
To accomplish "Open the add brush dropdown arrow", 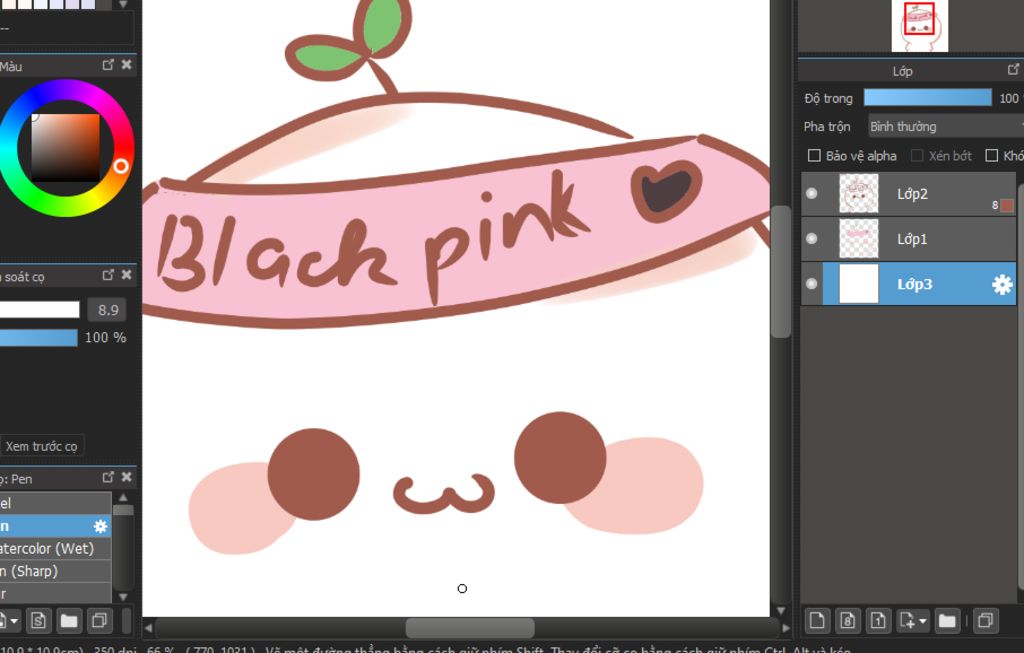I will pyautogui.click(x=14, y=621).
